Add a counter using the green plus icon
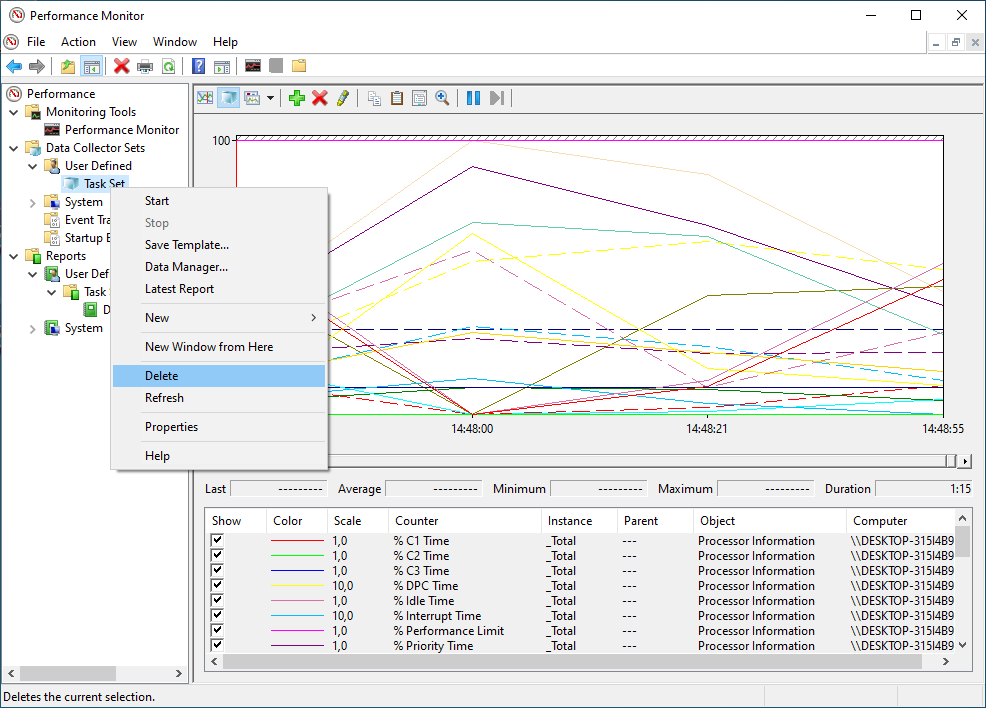Viewport: 986px width, 708px height. [296, 97]
